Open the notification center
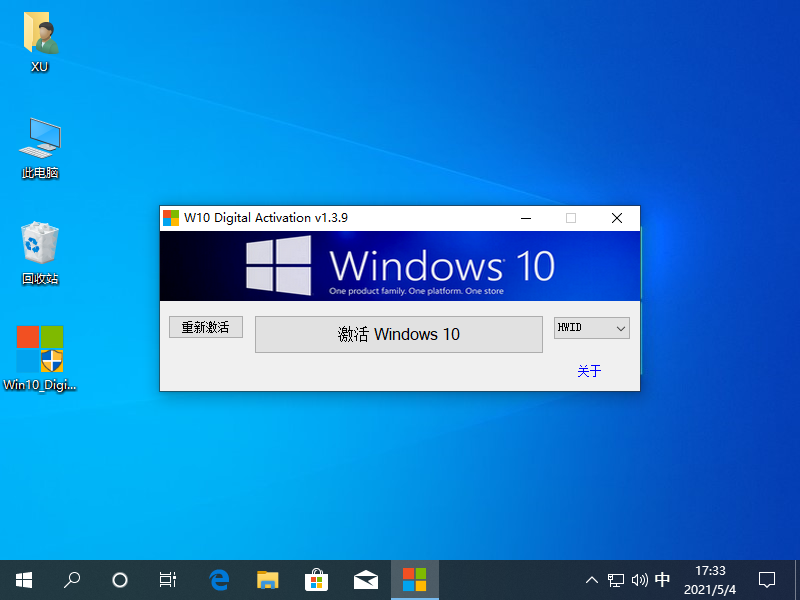800x600 pixels. [x=766, y=580]
